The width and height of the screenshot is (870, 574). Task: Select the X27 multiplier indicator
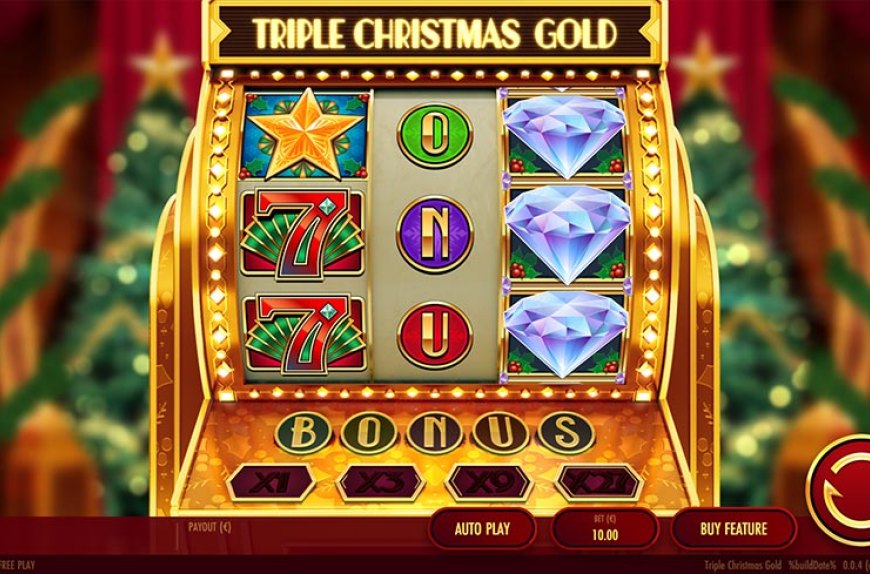[x=599, y=483]
